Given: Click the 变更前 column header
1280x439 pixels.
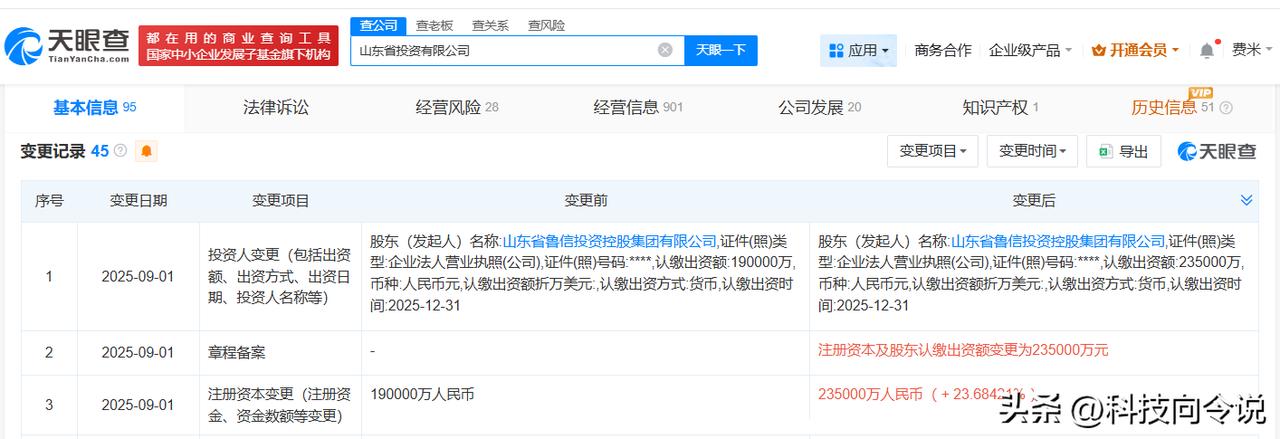Looking at the screenshot, I should tap(585, 201).
